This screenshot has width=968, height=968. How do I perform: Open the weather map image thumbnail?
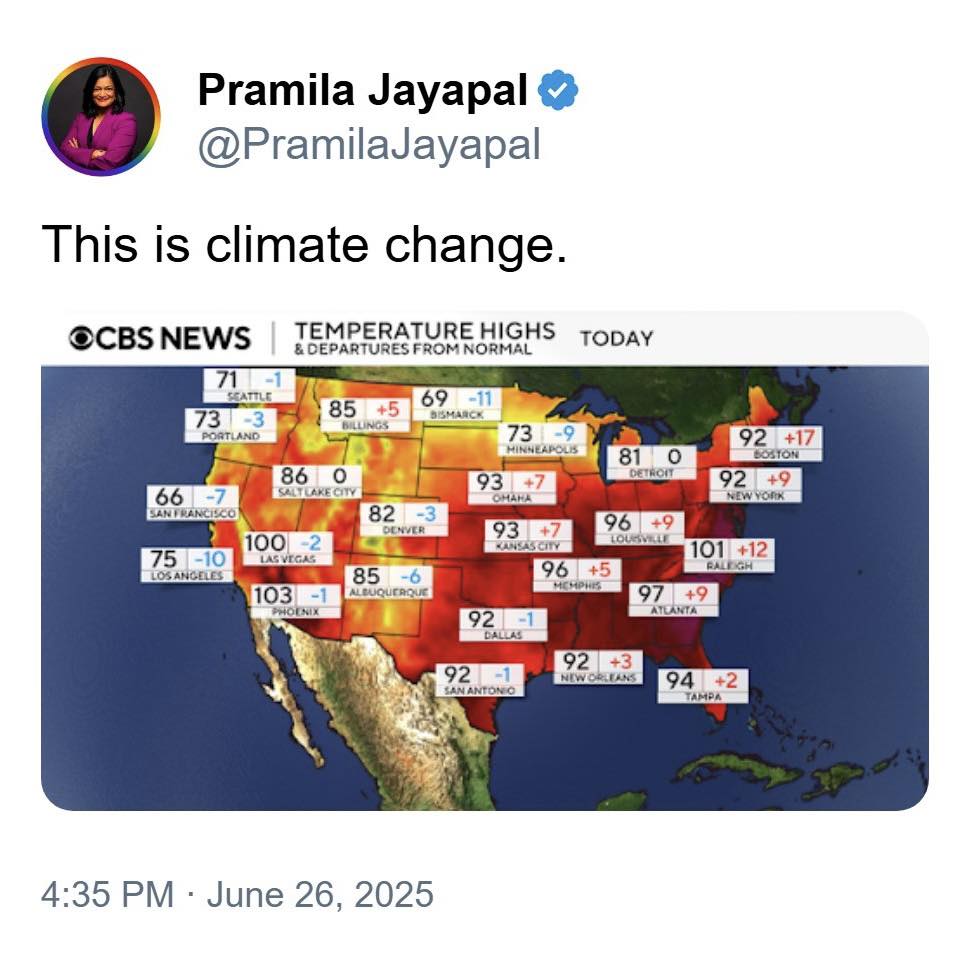[x=485, y=561]
